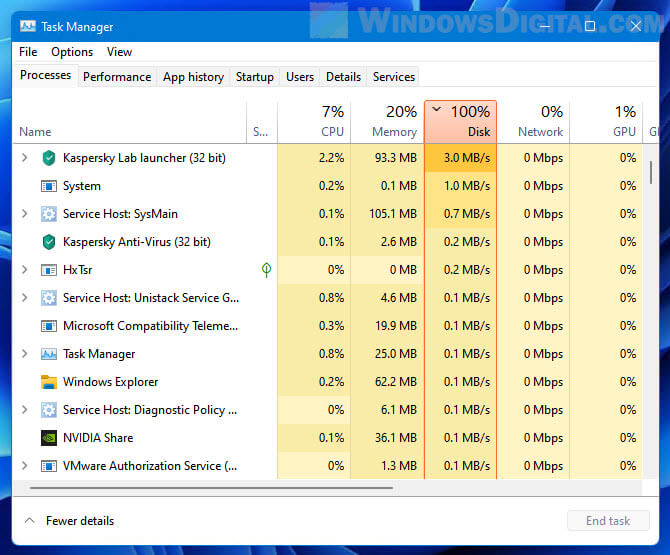Switch to the Performance tab
Viewport: 670px width, 555px height.
click(x=117, y=77)
